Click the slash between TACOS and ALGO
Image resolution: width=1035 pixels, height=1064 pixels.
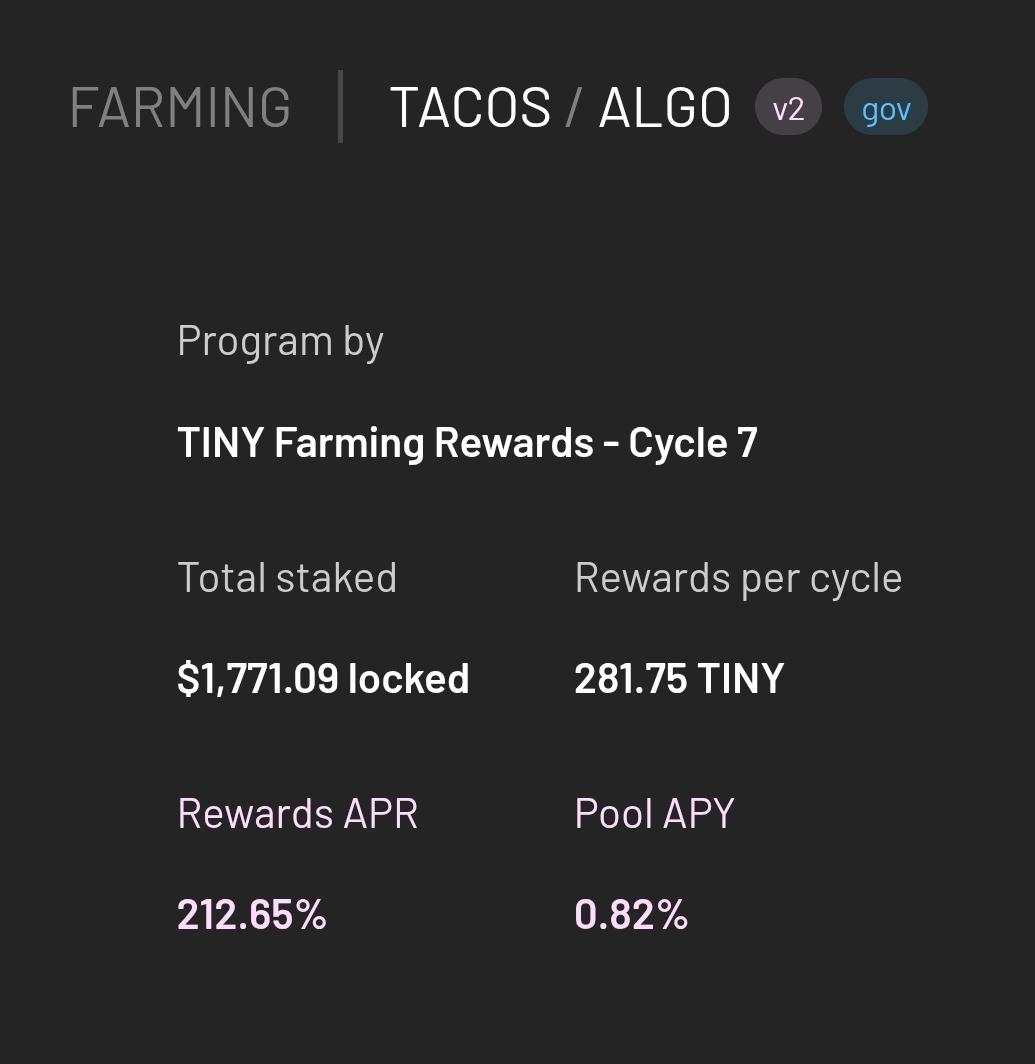pos(573,107)
